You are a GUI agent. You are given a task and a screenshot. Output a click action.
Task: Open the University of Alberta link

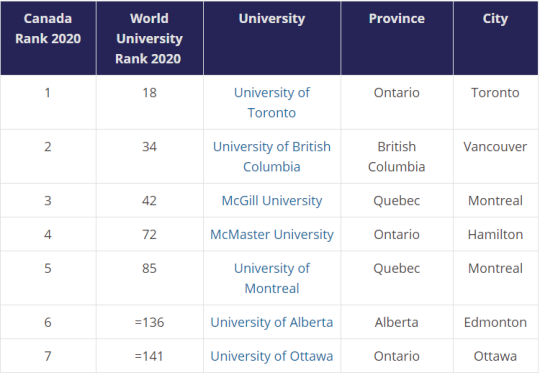pos(272,322)
